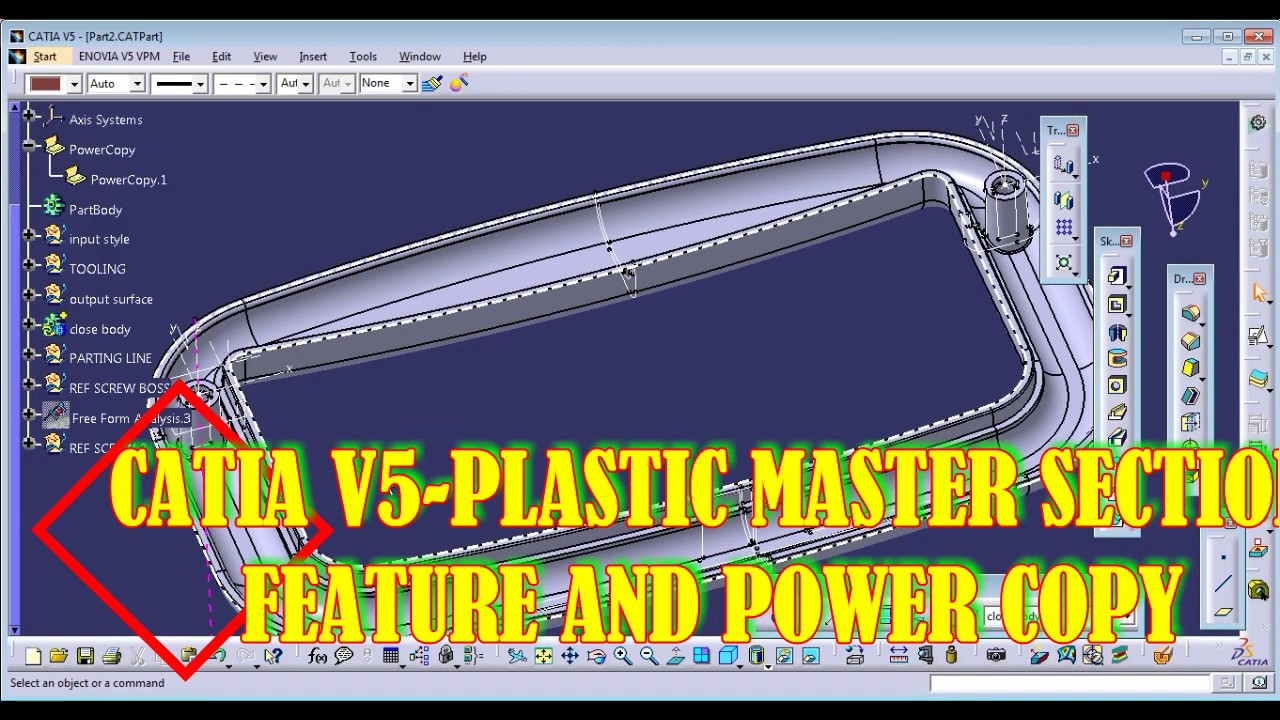Click the Lock padlock icon
Viewport: 1280px width, 720px height.
[445, 656]
